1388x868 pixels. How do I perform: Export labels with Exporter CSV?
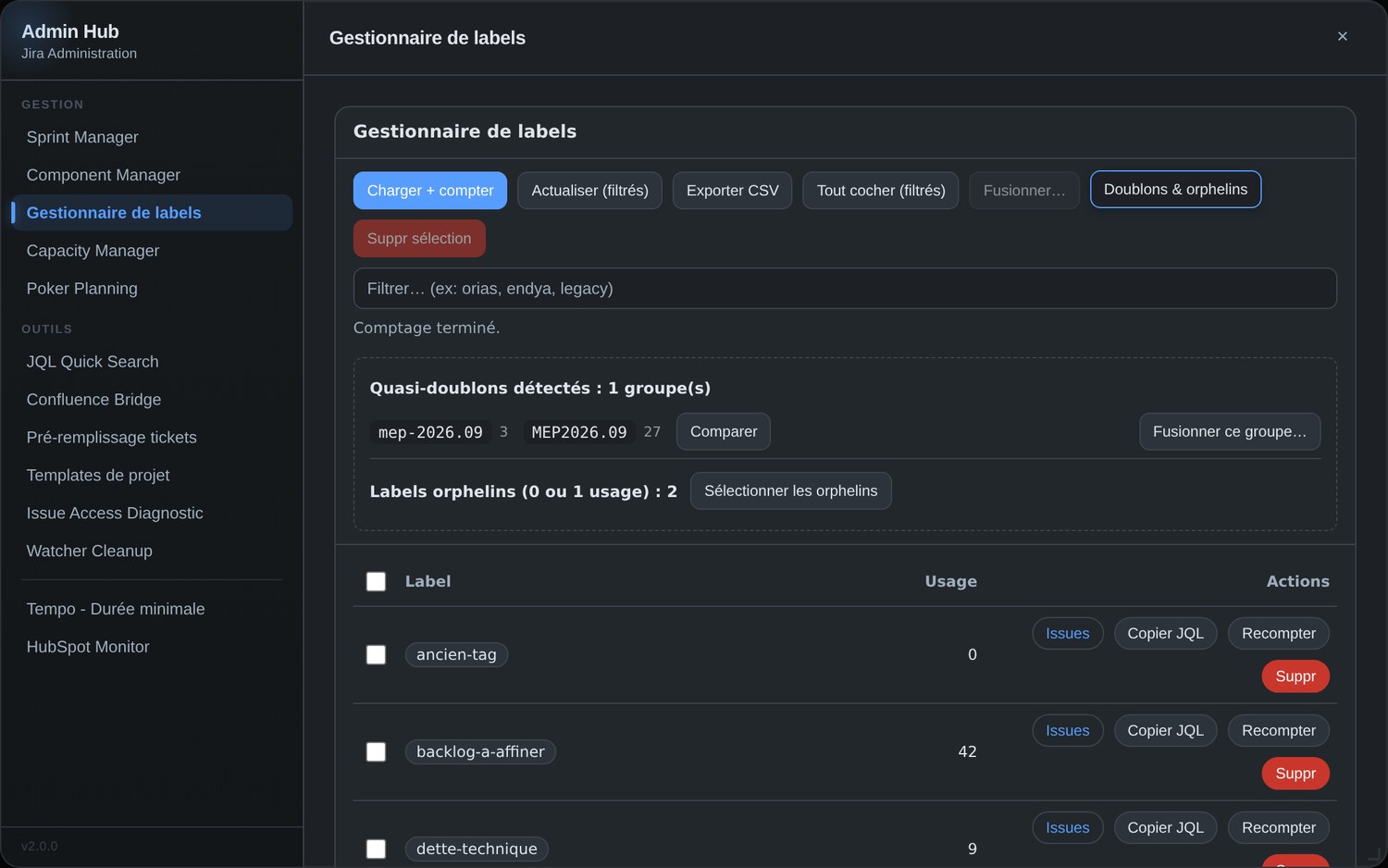click(x=732, y=191)
